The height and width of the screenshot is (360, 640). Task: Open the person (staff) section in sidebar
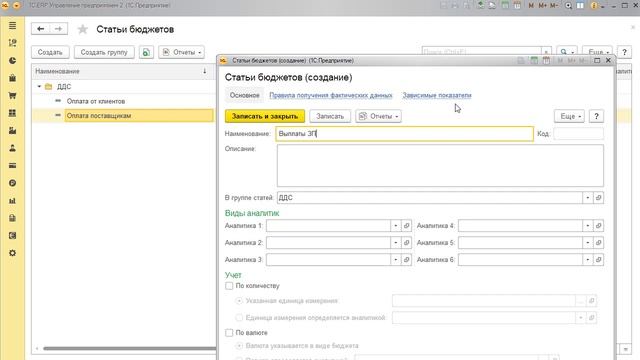click(12, 148)
